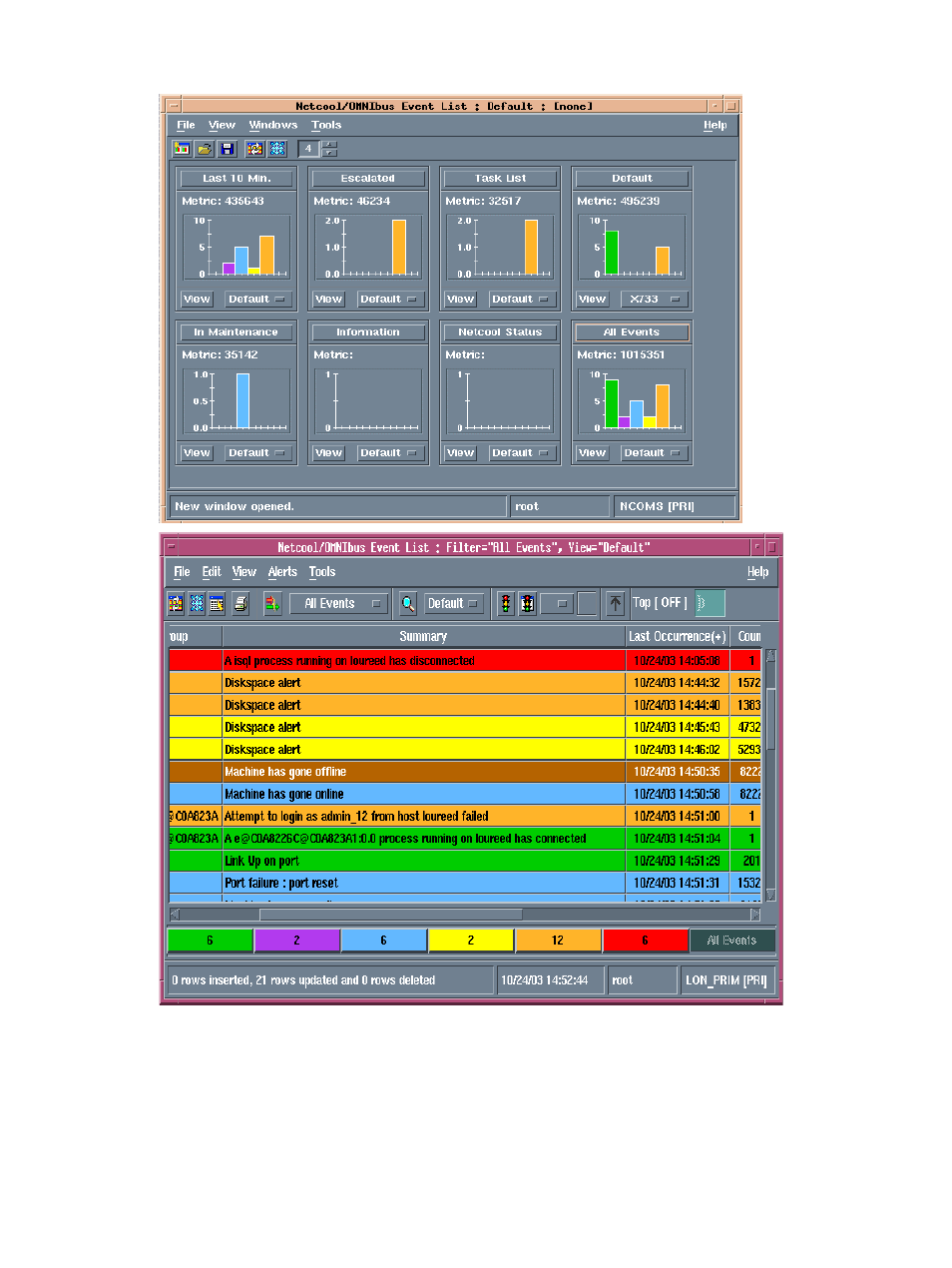Open Edit menu in lower window
Viewport: 952px width, 1268px height.
[x=212, y=572]
